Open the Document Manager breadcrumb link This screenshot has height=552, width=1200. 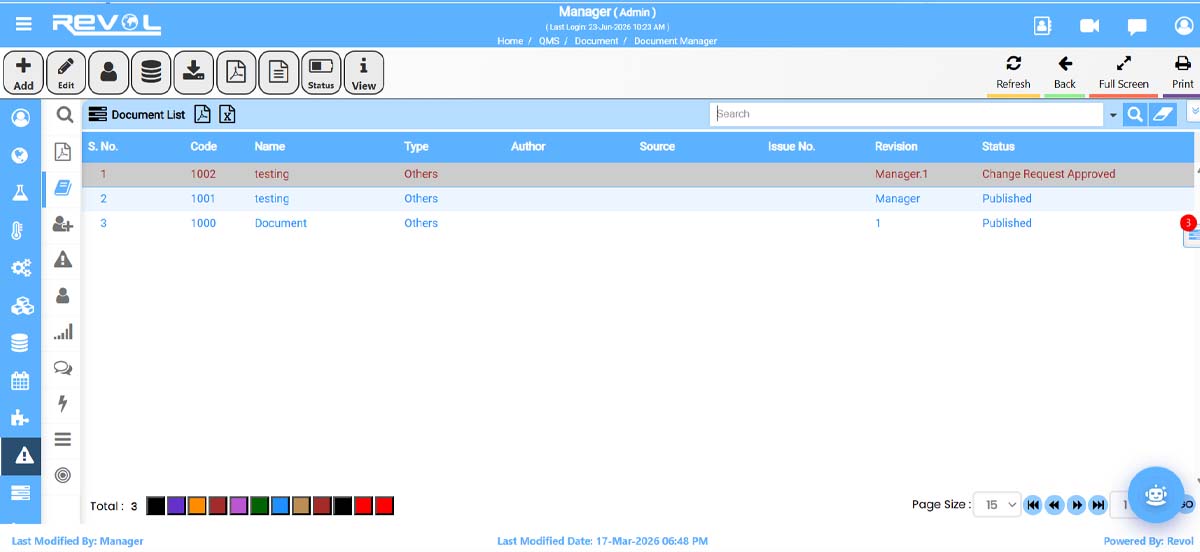675,41
